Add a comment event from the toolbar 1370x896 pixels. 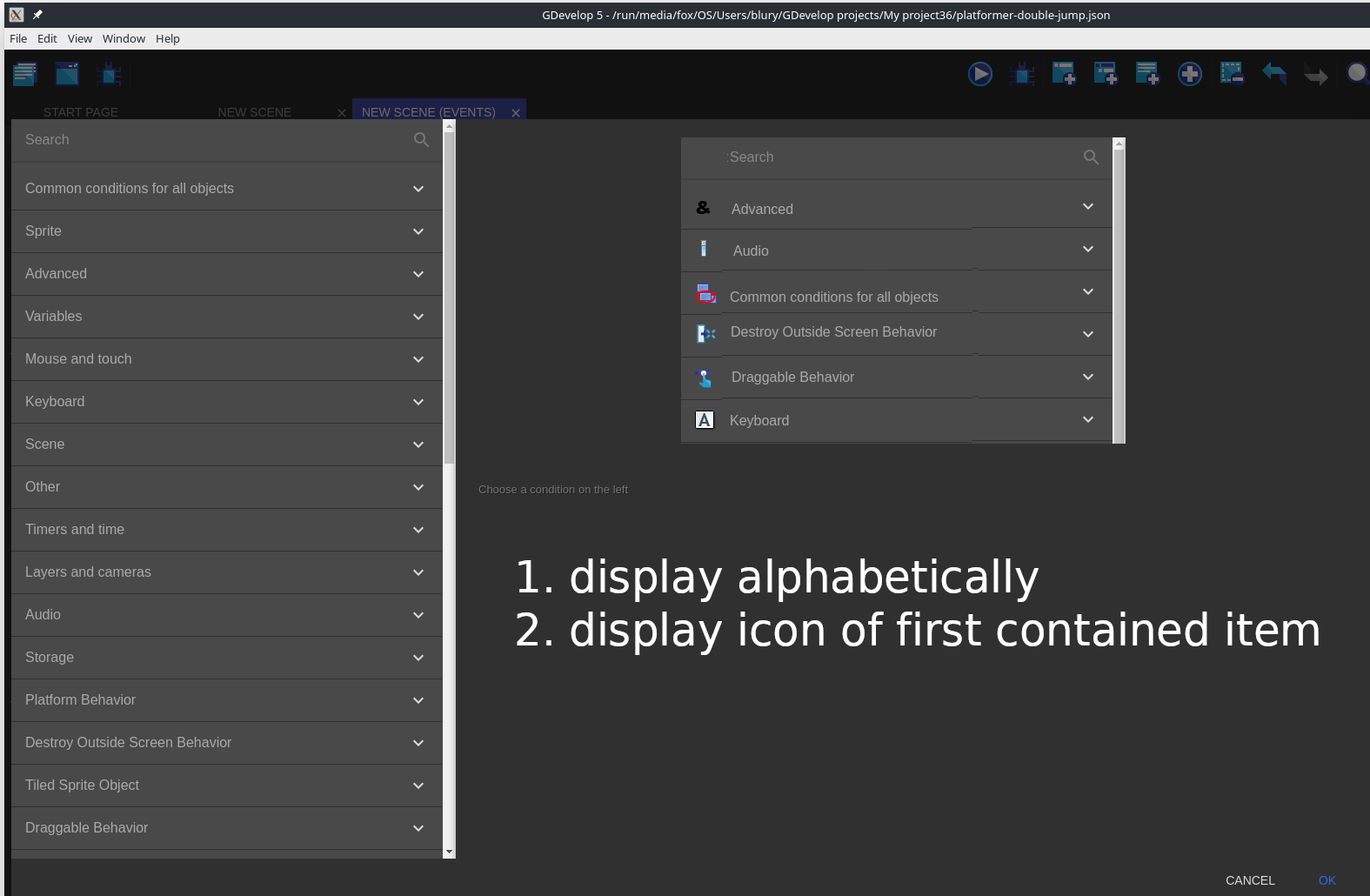pyautogui.click(x=1147, y=74)
